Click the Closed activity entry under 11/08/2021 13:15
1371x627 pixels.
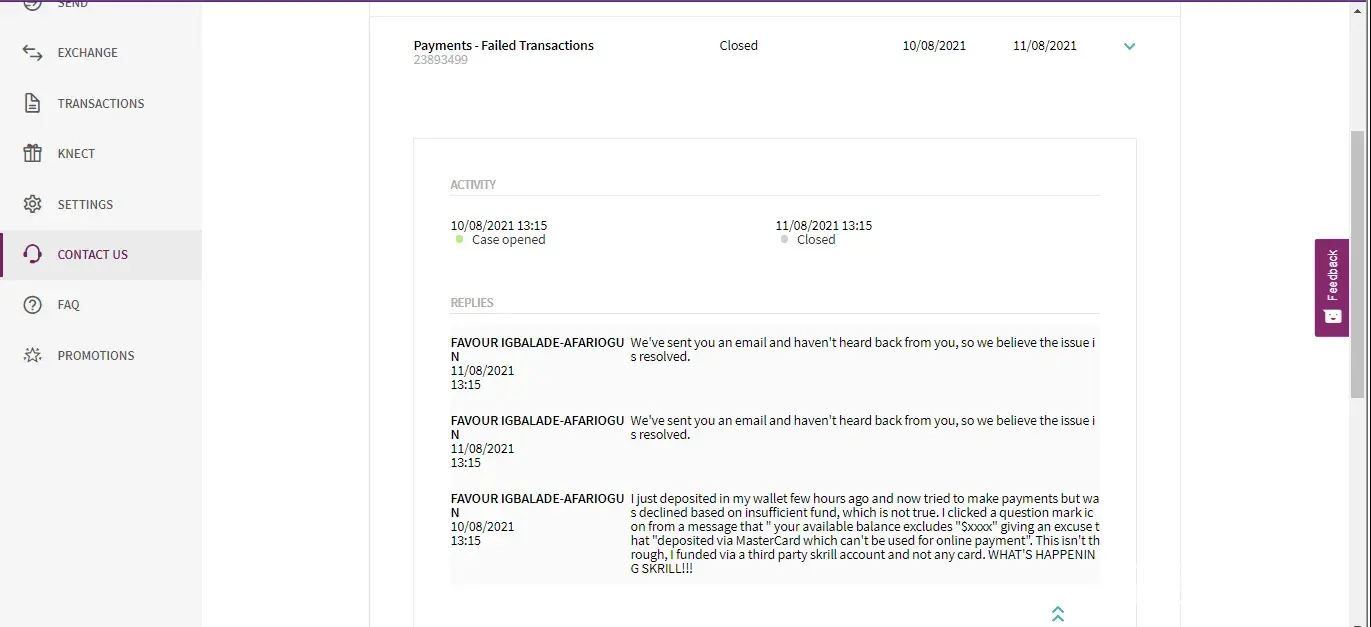[x=808, y=240]
